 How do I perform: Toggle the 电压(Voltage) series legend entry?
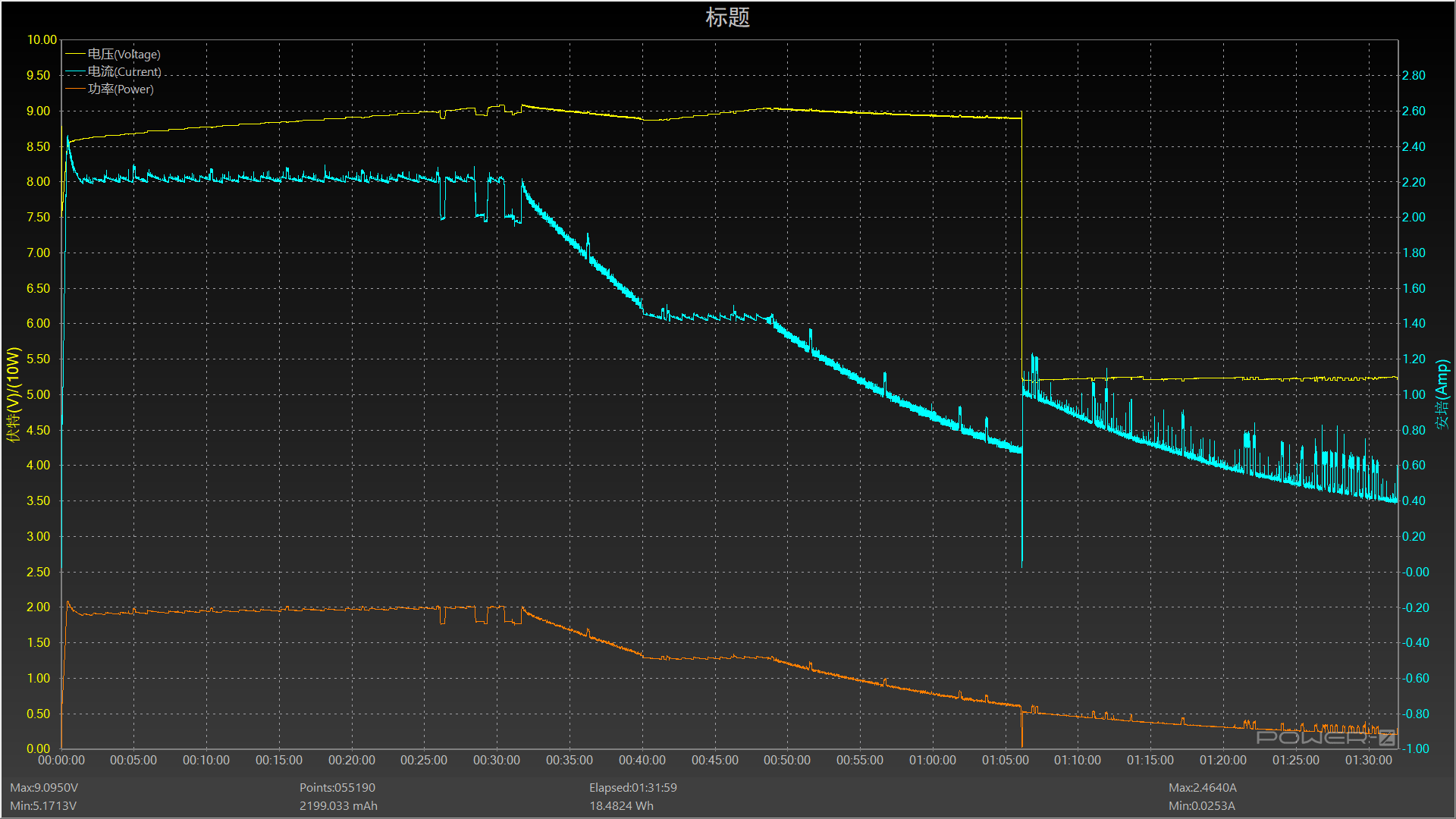[x=124, y=54]
